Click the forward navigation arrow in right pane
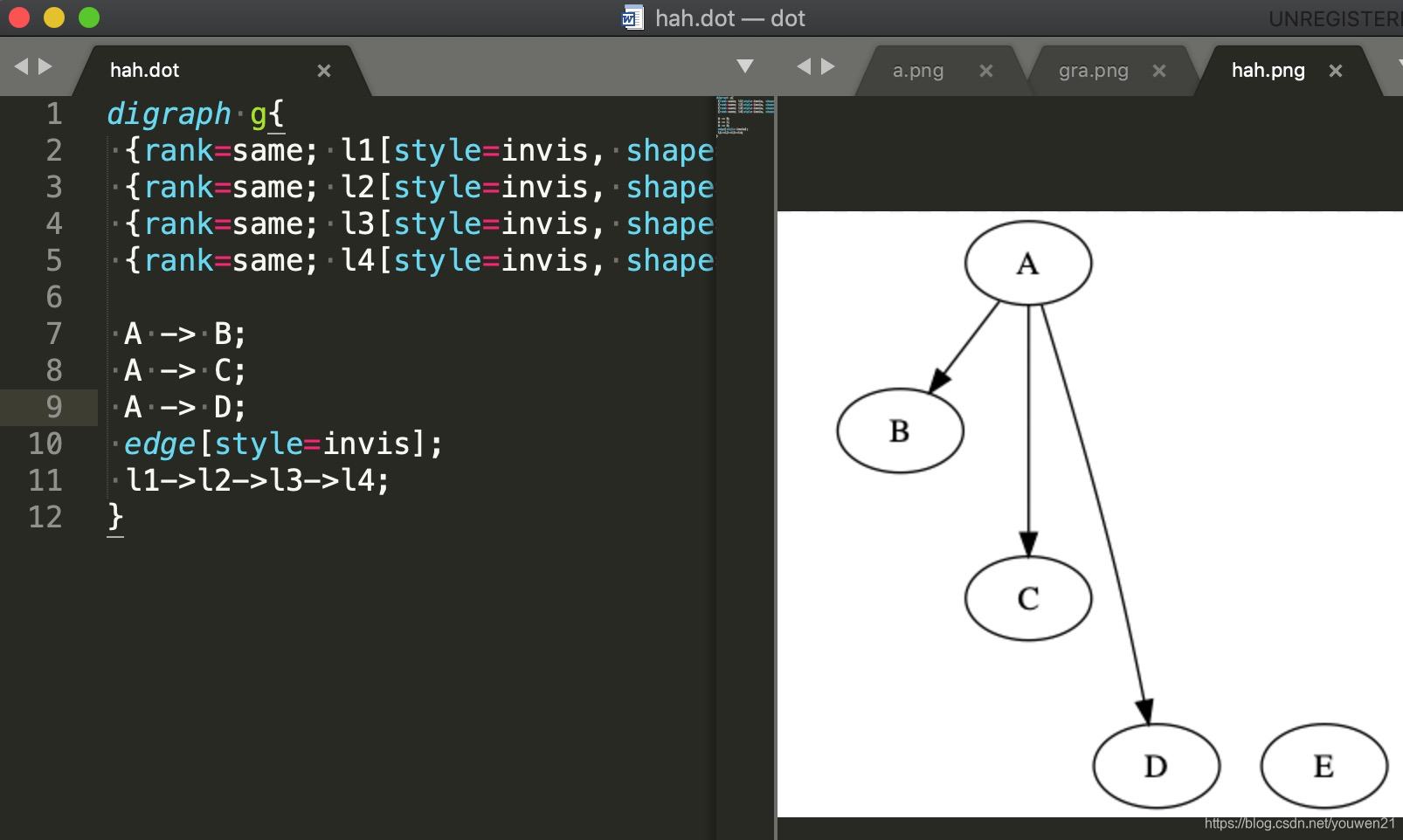The image size is (1403, 840). point(828,65)
